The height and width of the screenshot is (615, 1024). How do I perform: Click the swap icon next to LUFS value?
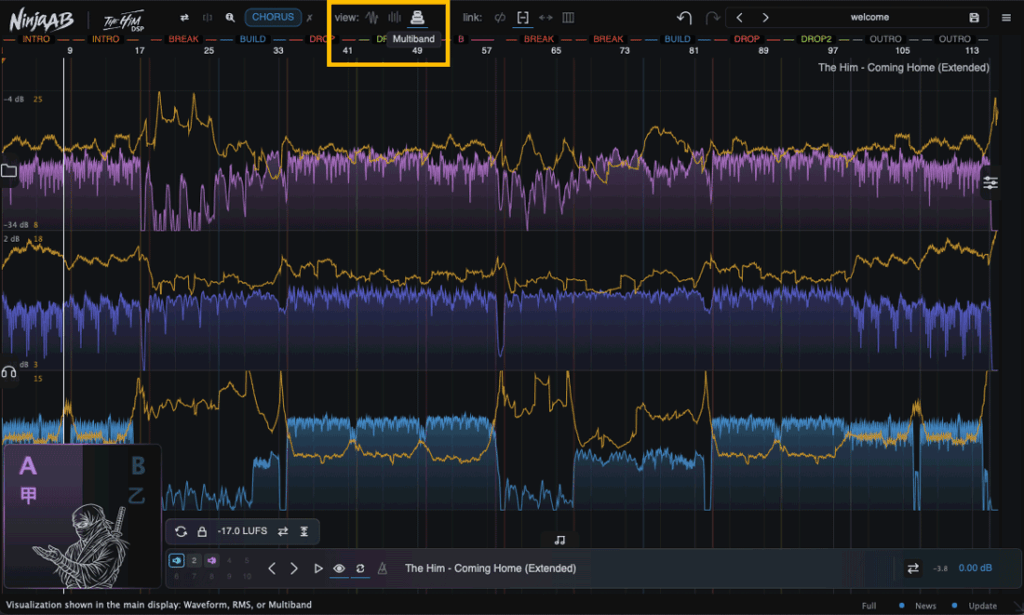pos(283,531)
